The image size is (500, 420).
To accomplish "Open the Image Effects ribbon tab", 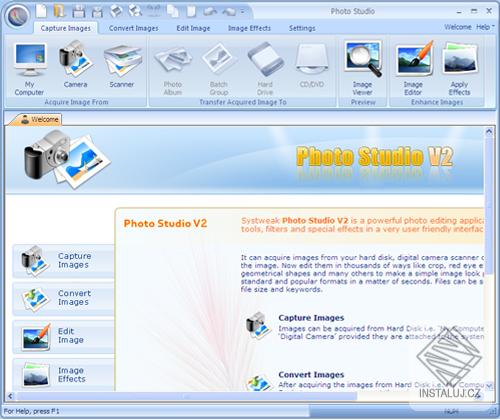I will [x=249, y=28].
